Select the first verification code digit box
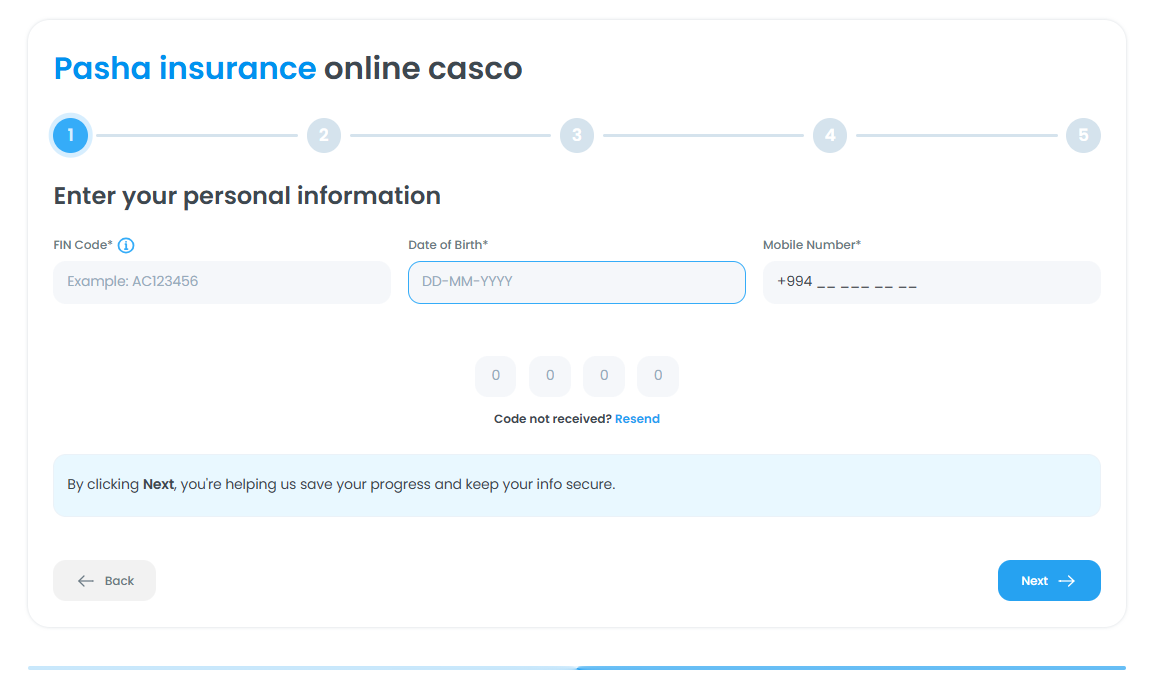Viewport: 1153px width, 691px height. tap(496, 376)
